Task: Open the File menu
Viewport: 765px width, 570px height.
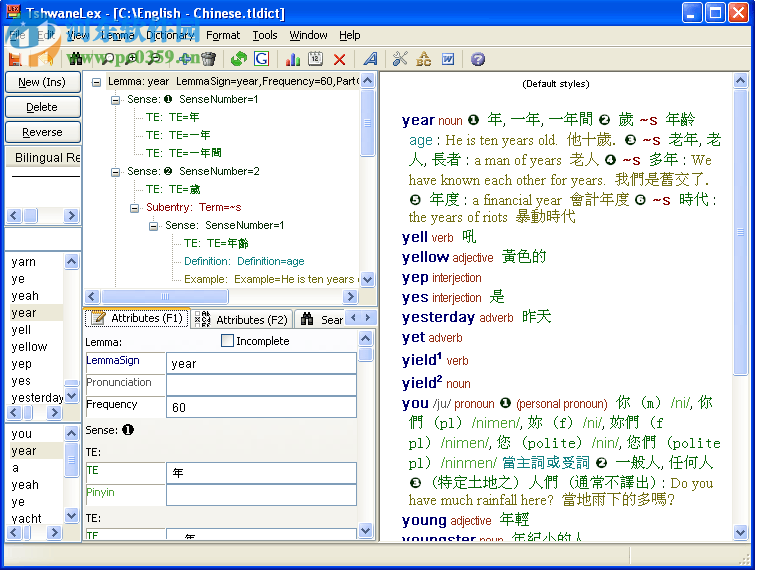Action: 17,35
